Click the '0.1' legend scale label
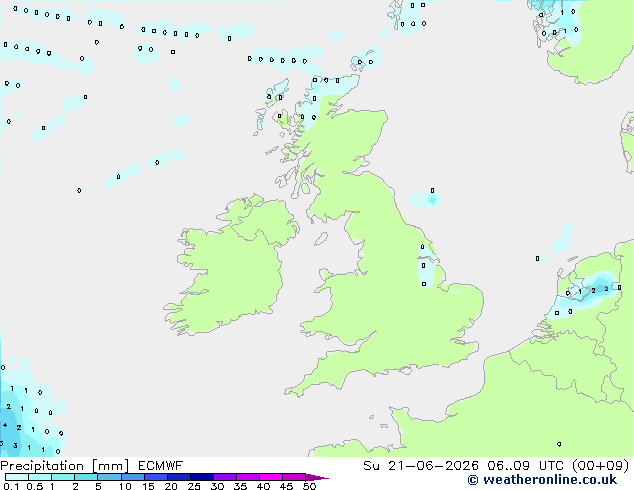The height and width of the screenshot is (490, 634). click(11, 486)
